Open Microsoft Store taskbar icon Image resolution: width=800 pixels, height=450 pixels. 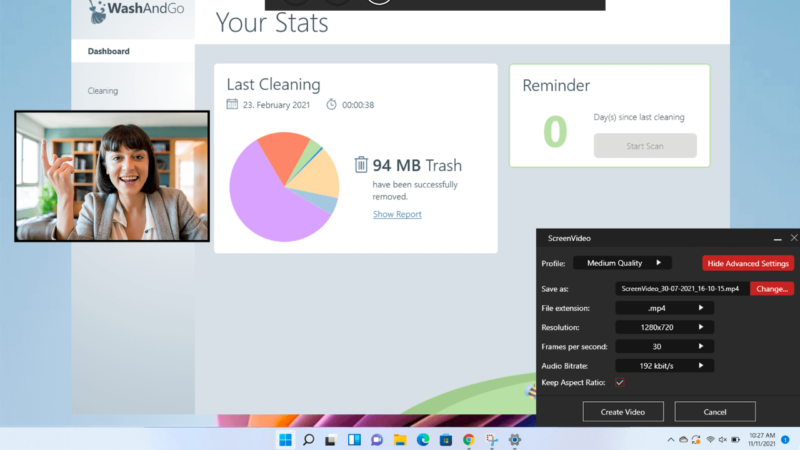tap(445, 439)
